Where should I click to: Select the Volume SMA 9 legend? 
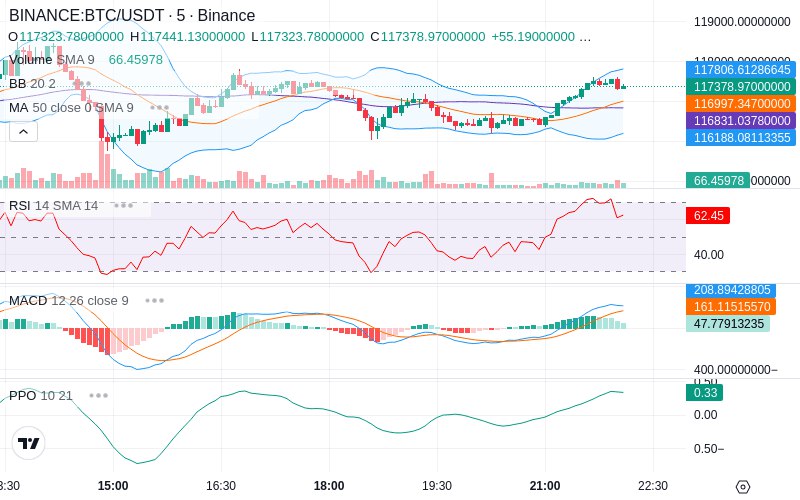52,60
